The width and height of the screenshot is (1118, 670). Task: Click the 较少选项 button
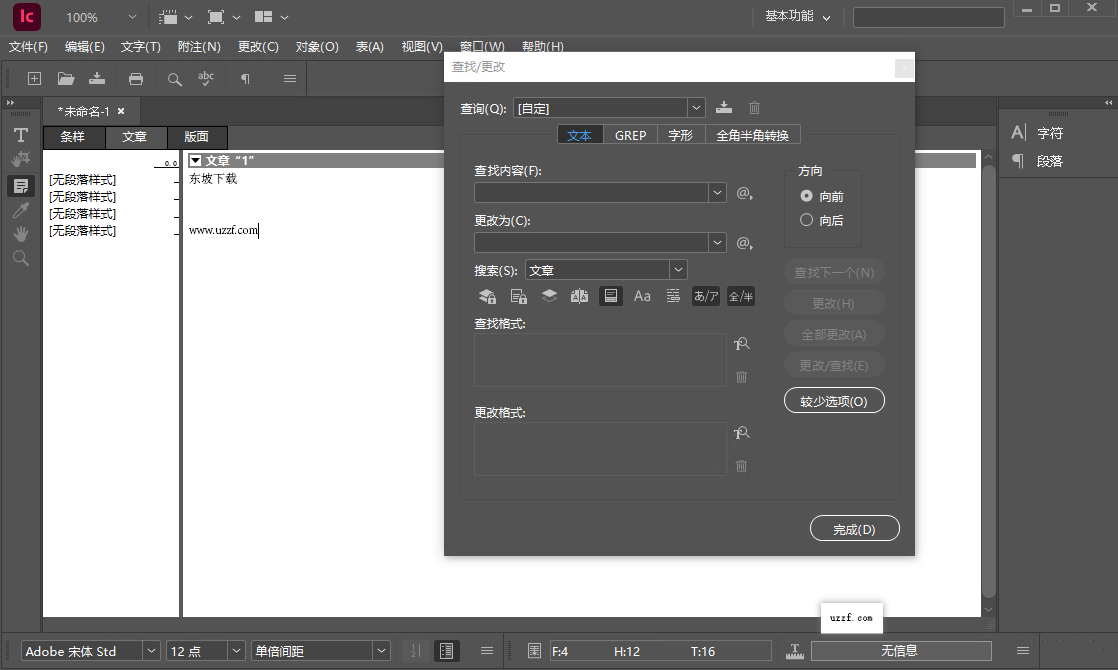tap(834, 400)
